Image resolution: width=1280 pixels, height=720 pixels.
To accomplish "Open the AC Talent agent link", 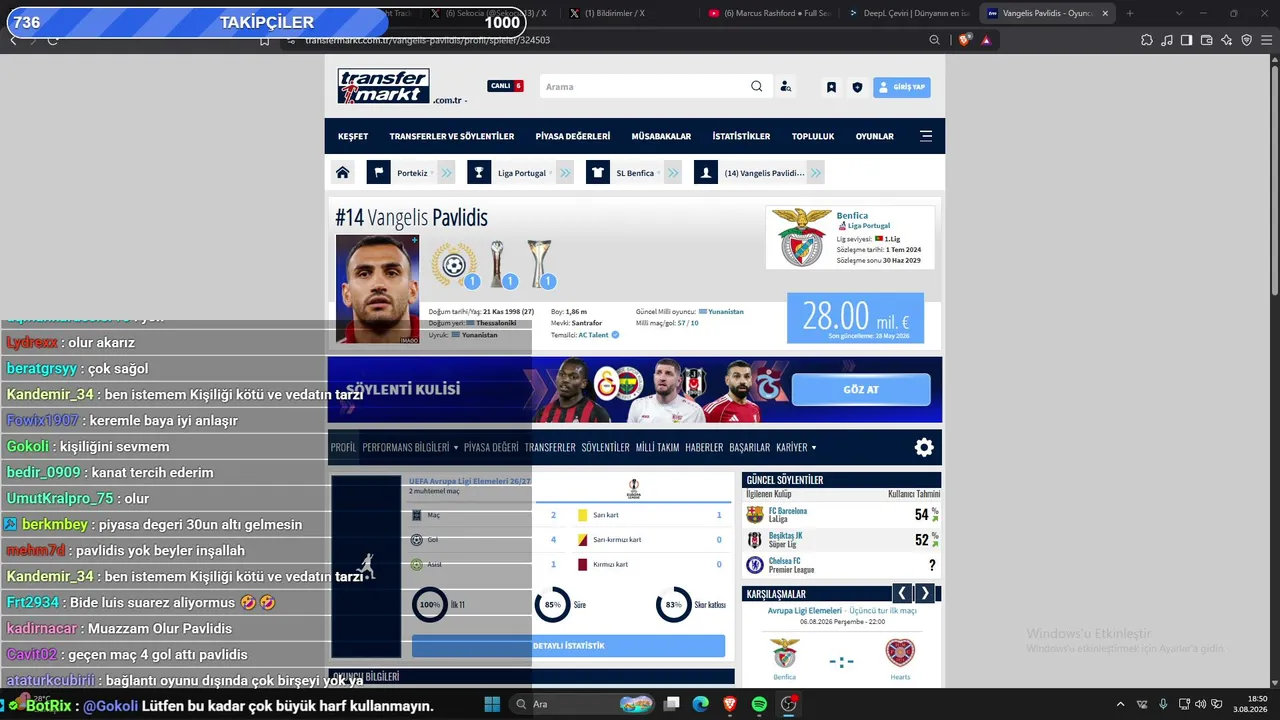I will click(593, 335).
